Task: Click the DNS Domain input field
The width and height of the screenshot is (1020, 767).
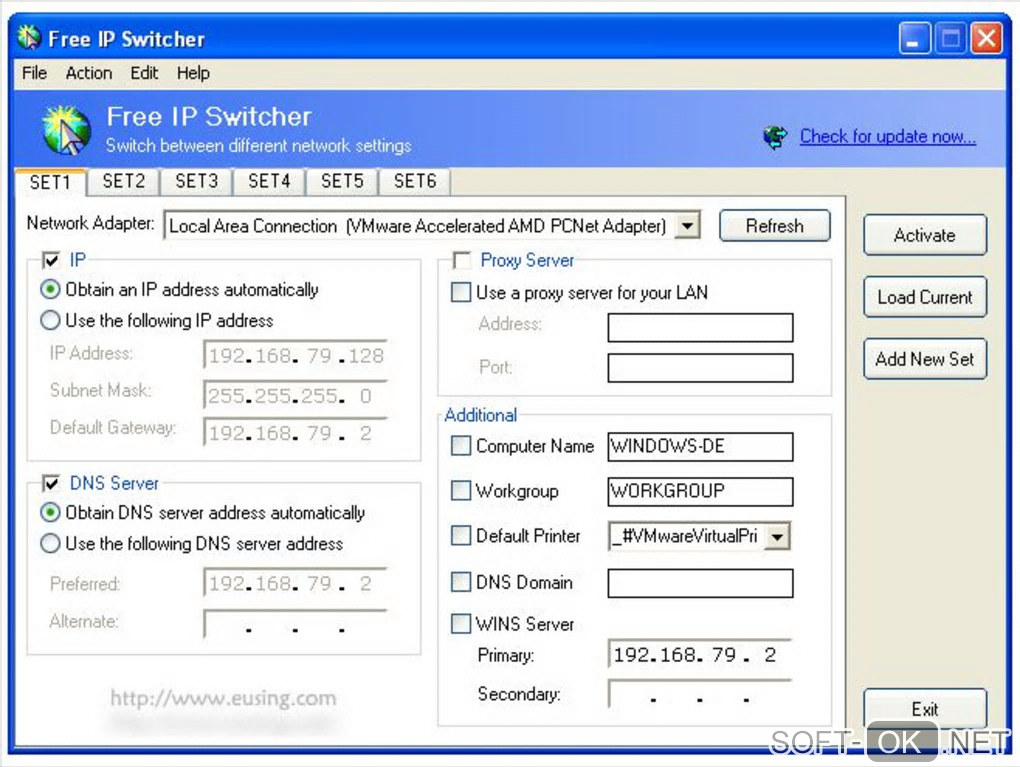Action: [x=700, y=583]
